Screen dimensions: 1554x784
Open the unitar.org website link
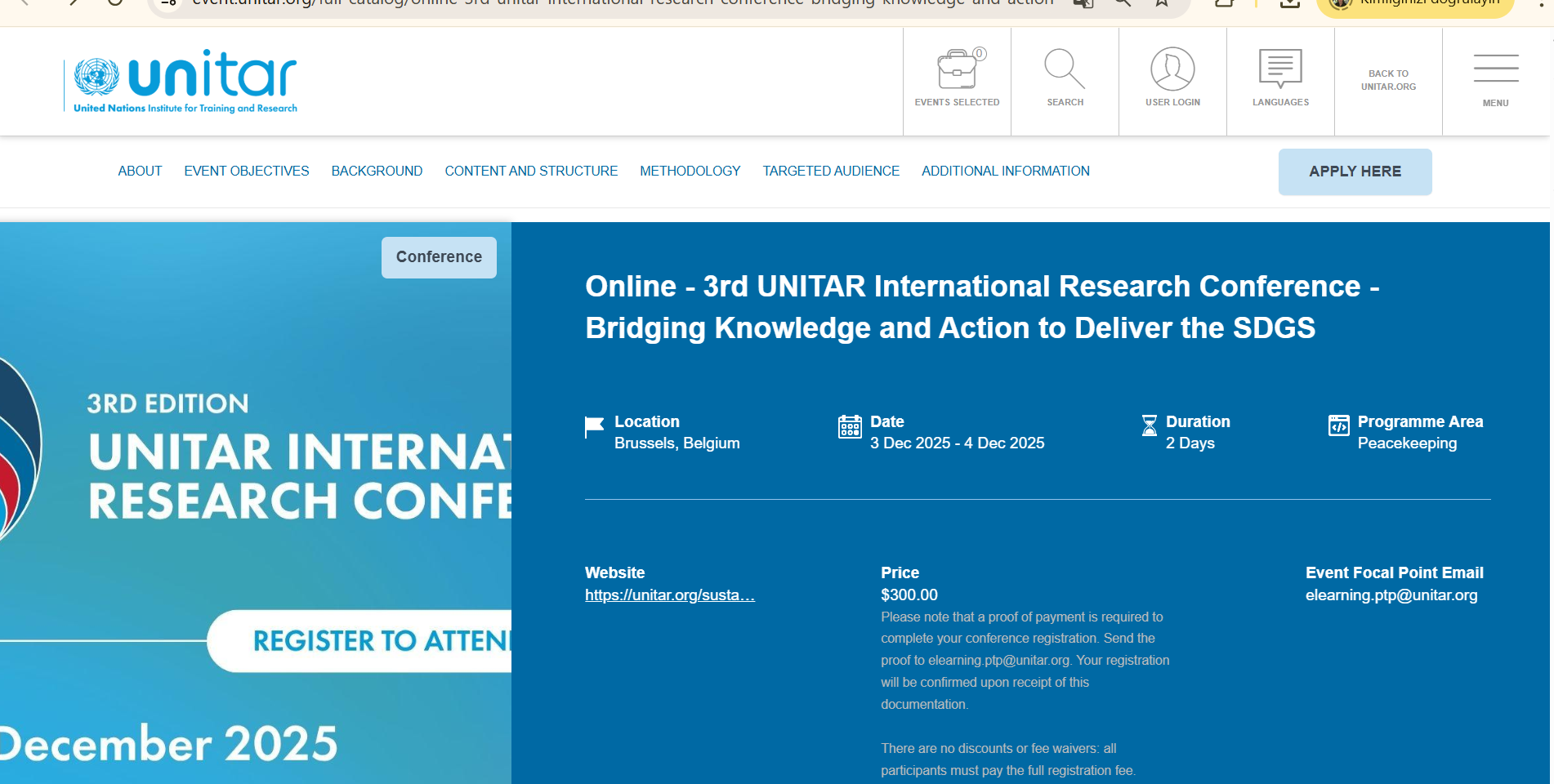[x=670, y=595]
